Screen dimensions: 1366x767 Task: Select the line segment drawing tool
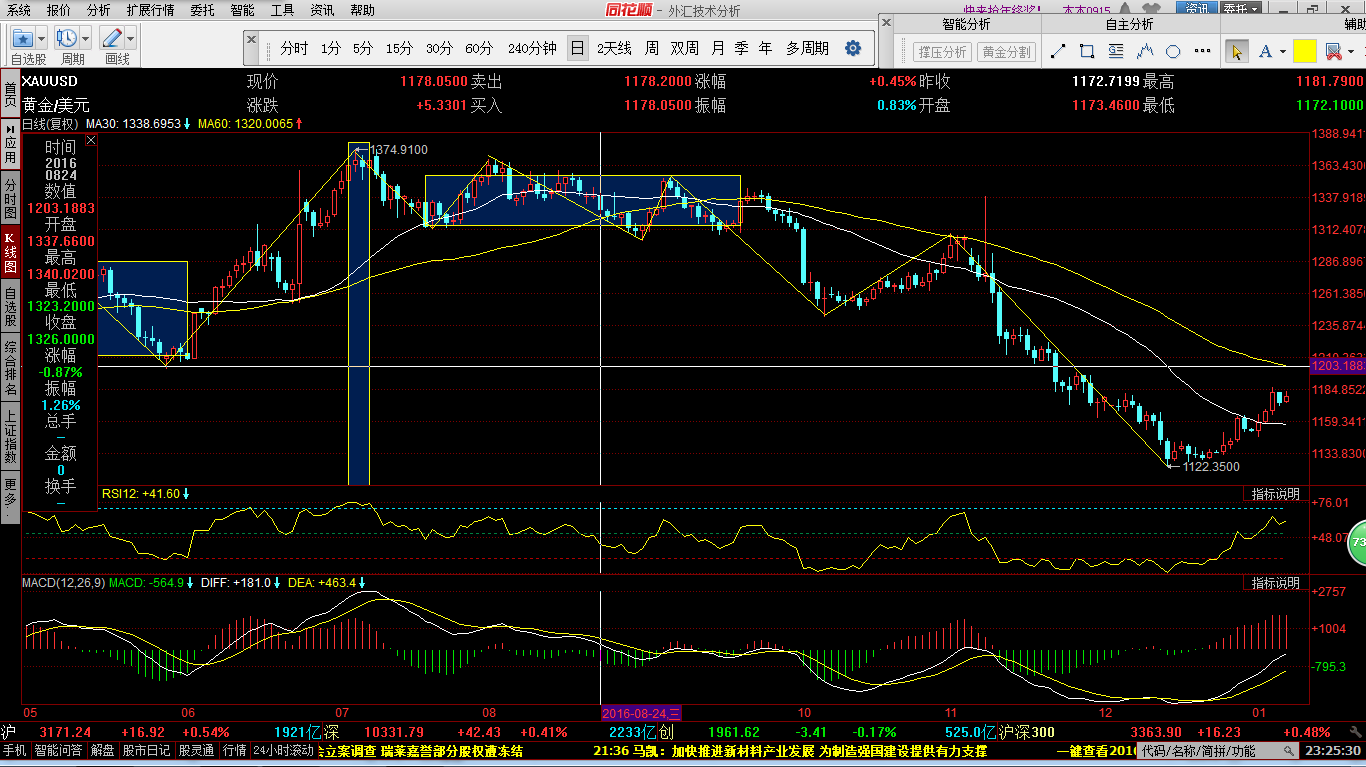pos(1058,51)
